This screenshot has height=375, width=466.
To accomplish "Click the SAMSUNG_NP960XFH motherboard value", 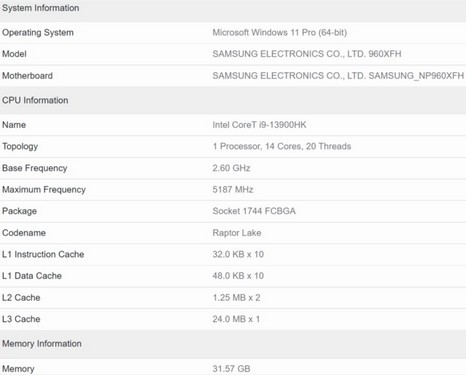I will tap(338, 76).
